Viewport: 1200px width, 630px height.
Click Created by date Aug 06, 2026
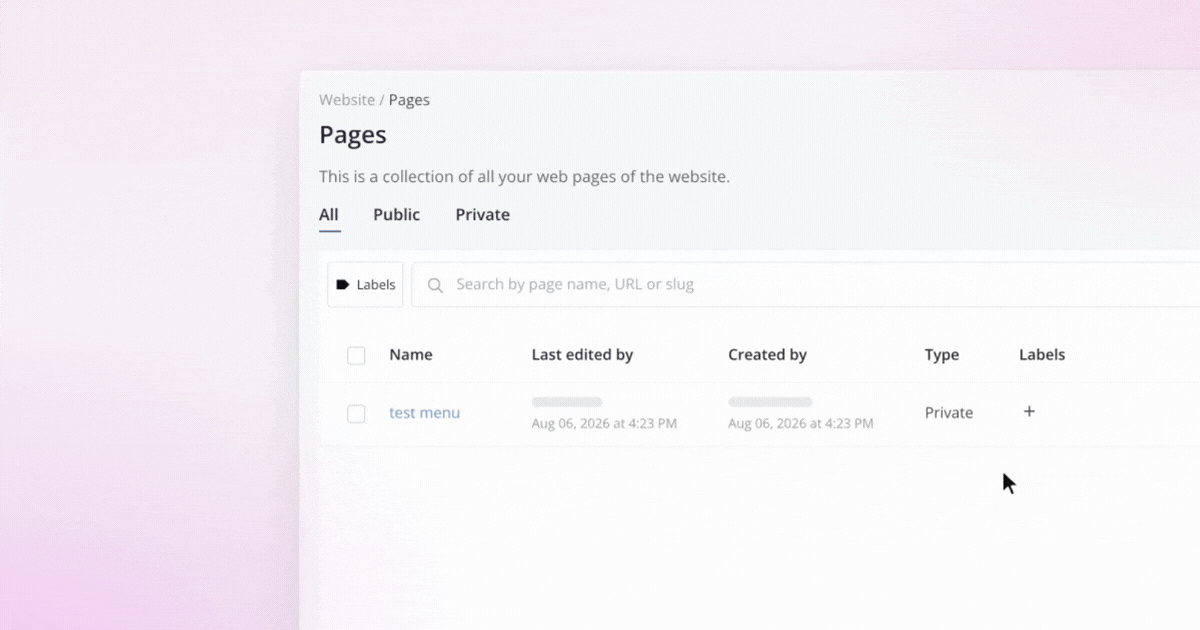(x=801, y=424)
